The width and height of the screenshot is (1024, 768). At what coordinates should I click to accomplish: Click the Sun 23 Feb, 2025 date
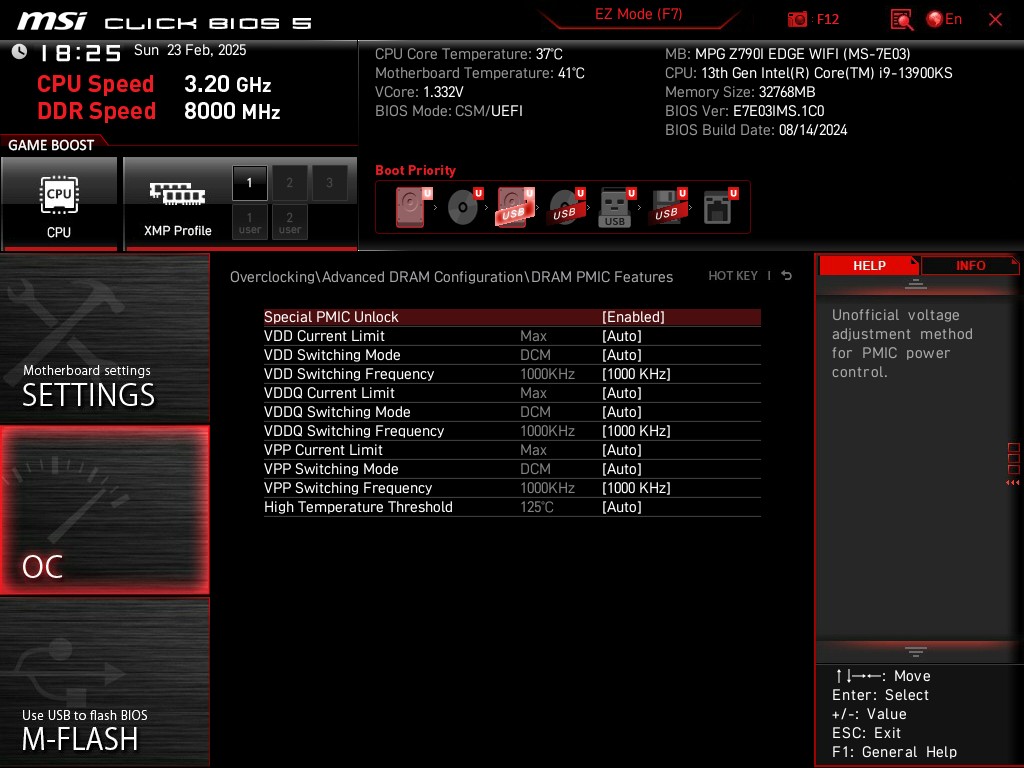coord(190,50)
